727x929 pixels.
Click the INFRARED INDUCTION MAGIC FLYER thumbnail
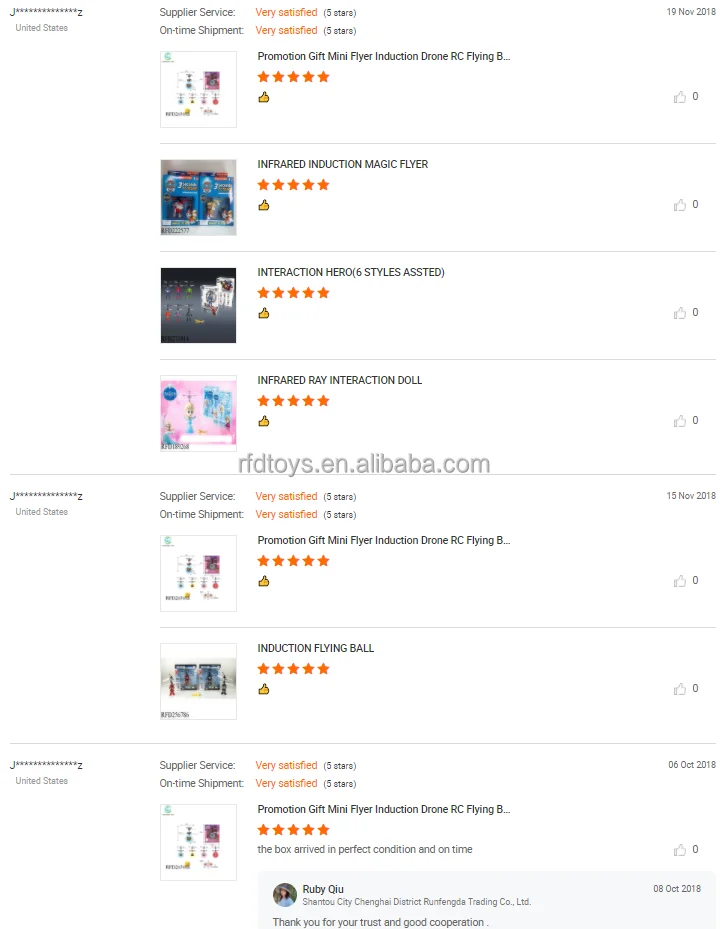pos(198,197)
